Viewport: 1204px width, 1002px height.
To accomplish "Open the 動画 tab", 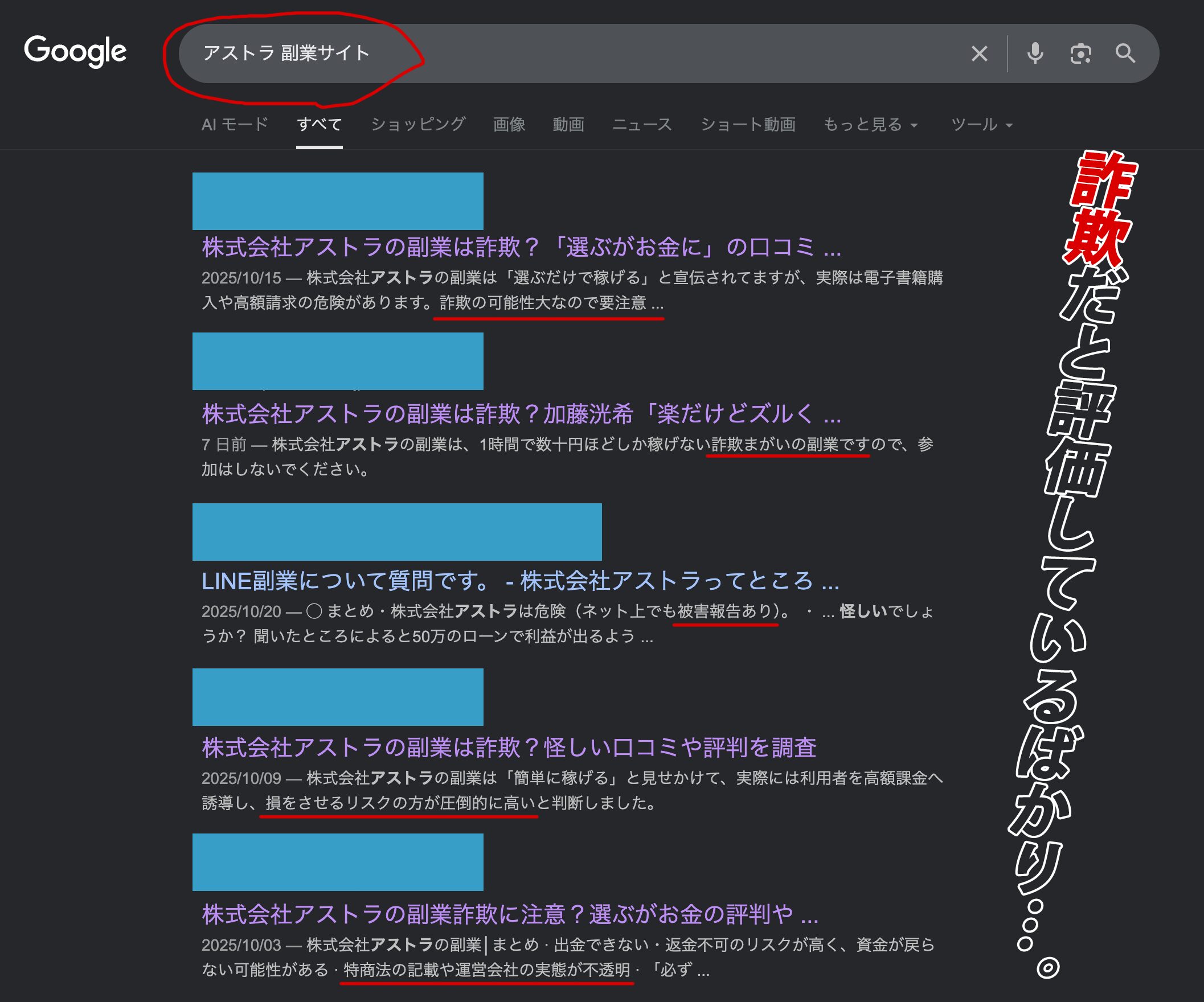I will point(569,124).
